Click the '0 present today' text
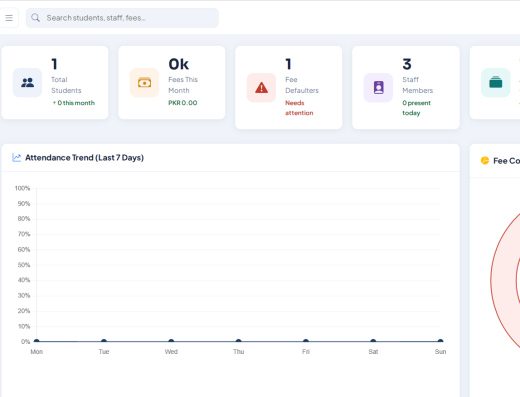 click(x=416, y=108)
